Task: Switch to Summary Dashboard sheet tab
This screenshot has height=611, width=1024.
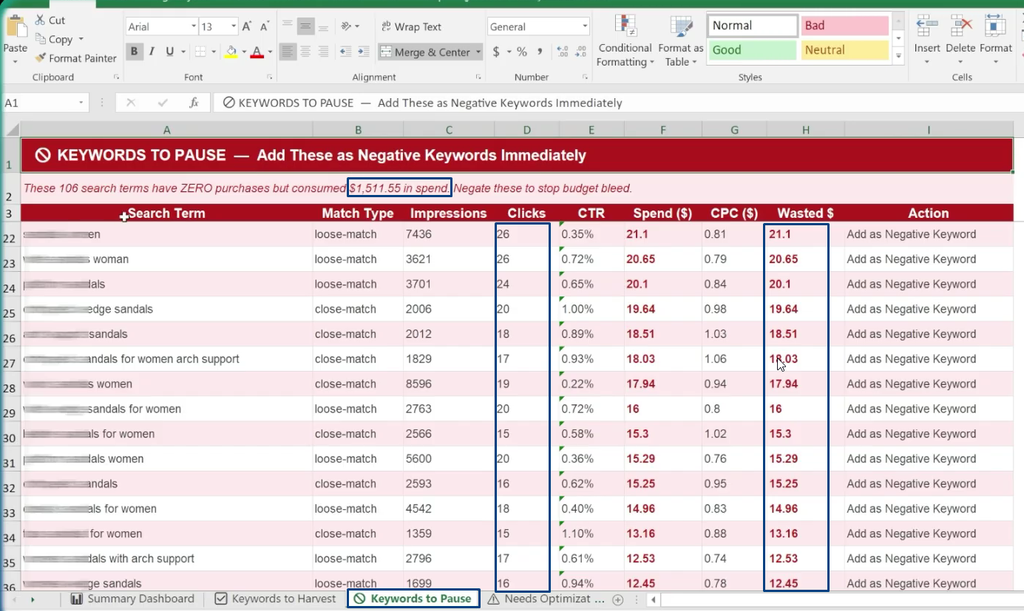Action: point(133,599)
